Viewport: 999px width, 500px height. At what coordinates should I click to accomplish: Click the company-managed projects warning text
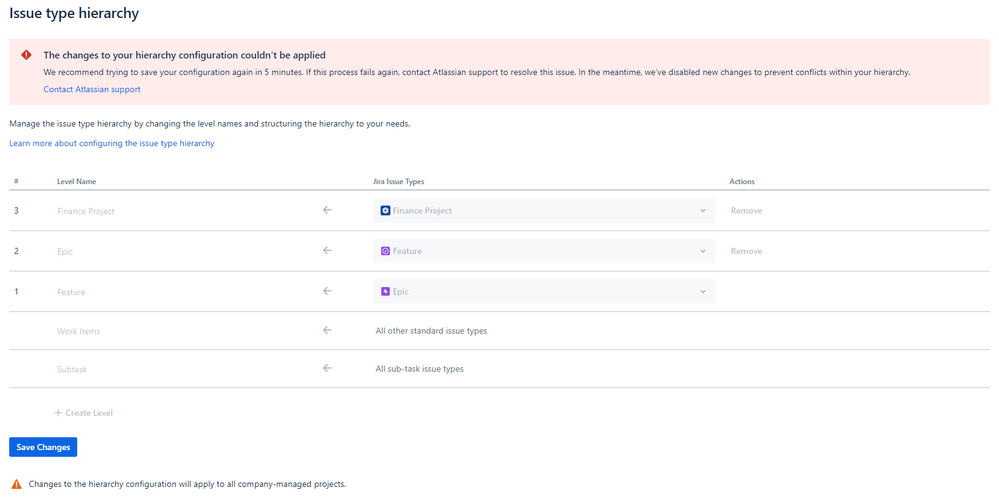point(187,484)
